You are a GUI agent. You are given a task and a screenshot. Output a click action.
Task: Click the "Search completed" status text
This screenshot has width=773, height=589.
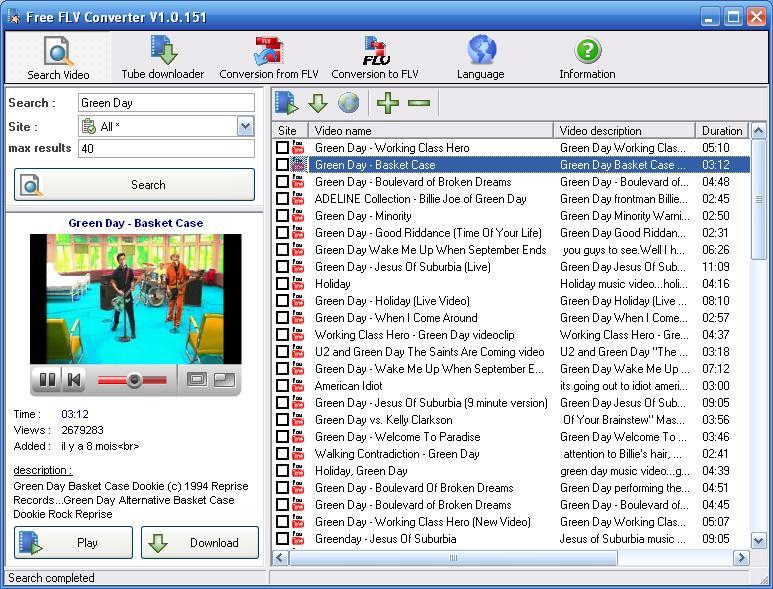[51, 578]
